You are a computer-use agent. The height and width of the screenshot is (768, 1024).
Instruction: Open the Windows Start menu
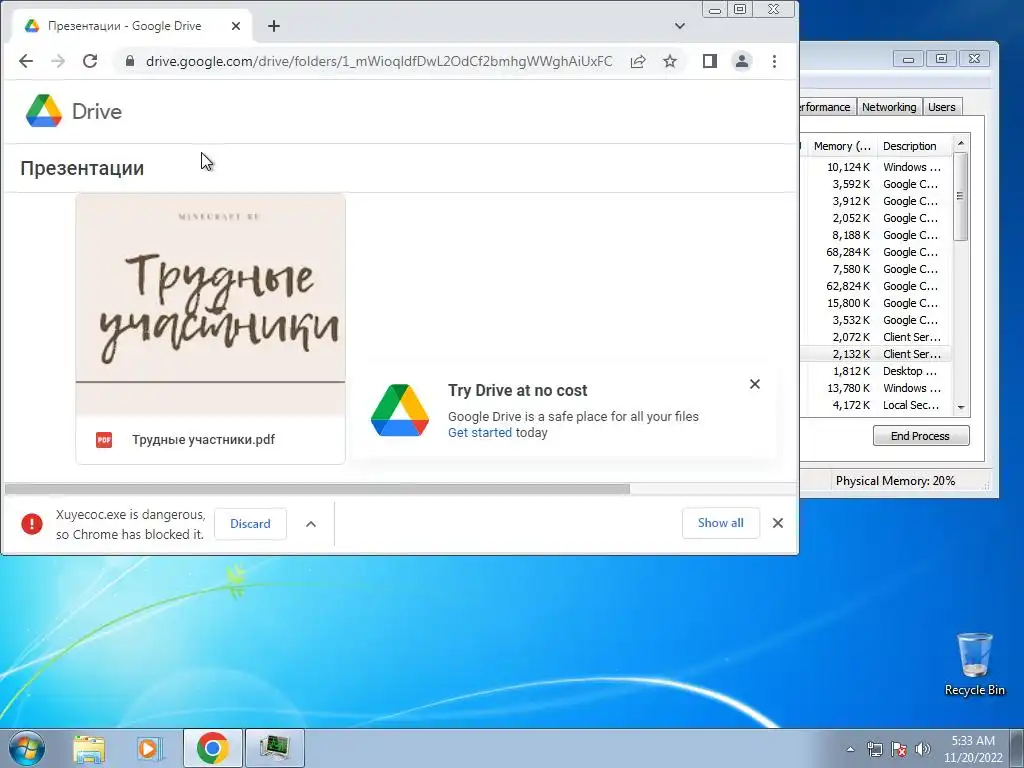tap(27, 748)
